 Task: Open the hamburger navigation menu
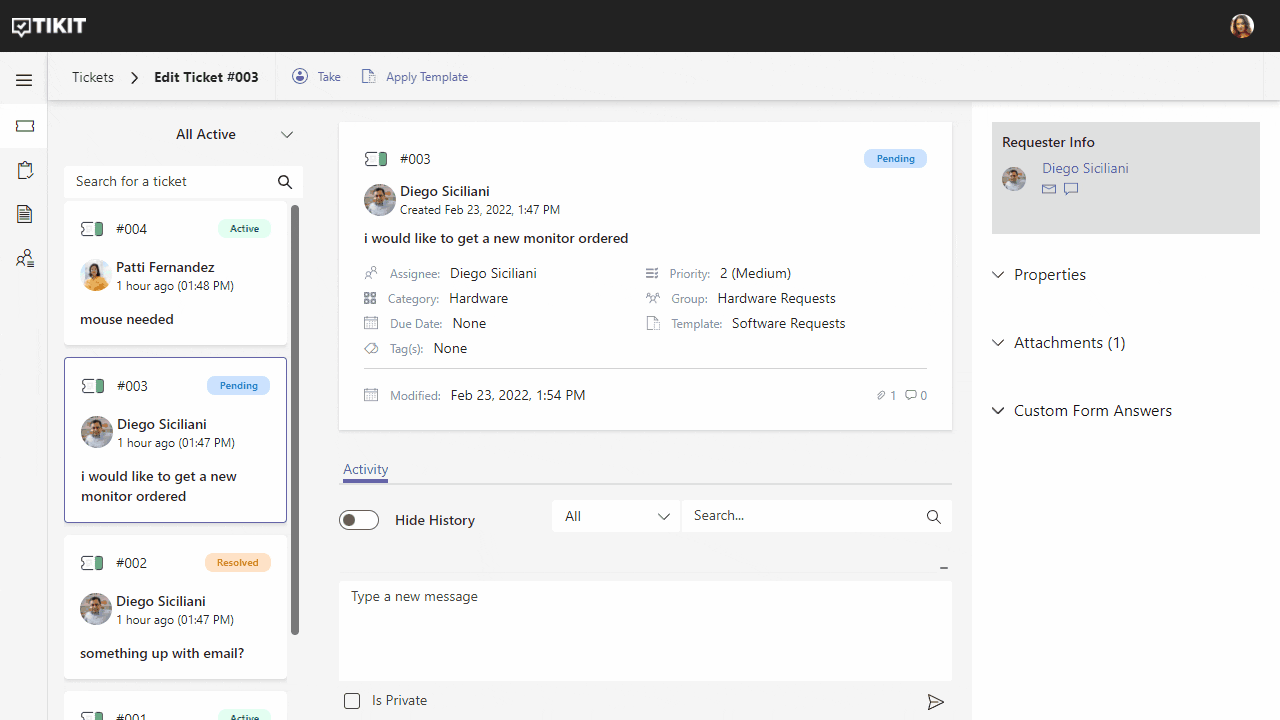click(24, 80)
